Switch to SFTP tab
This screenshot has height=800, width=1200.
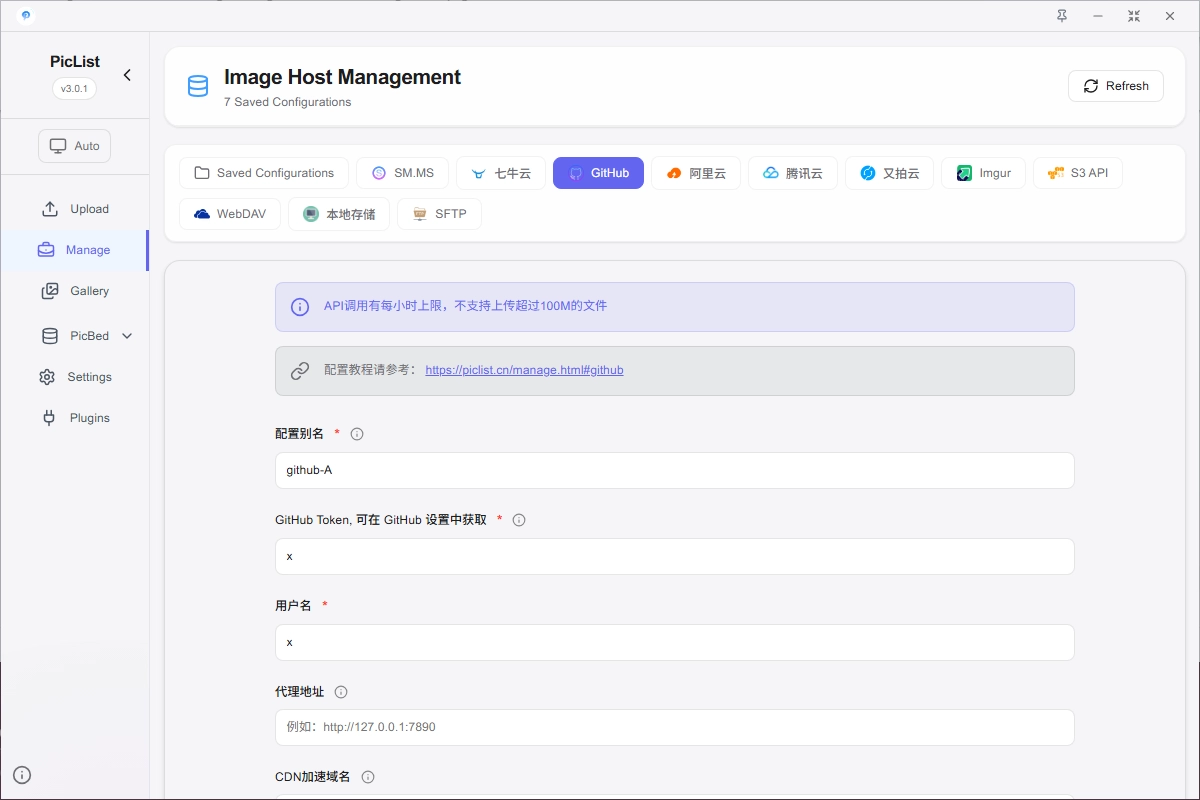pos(439,214)
